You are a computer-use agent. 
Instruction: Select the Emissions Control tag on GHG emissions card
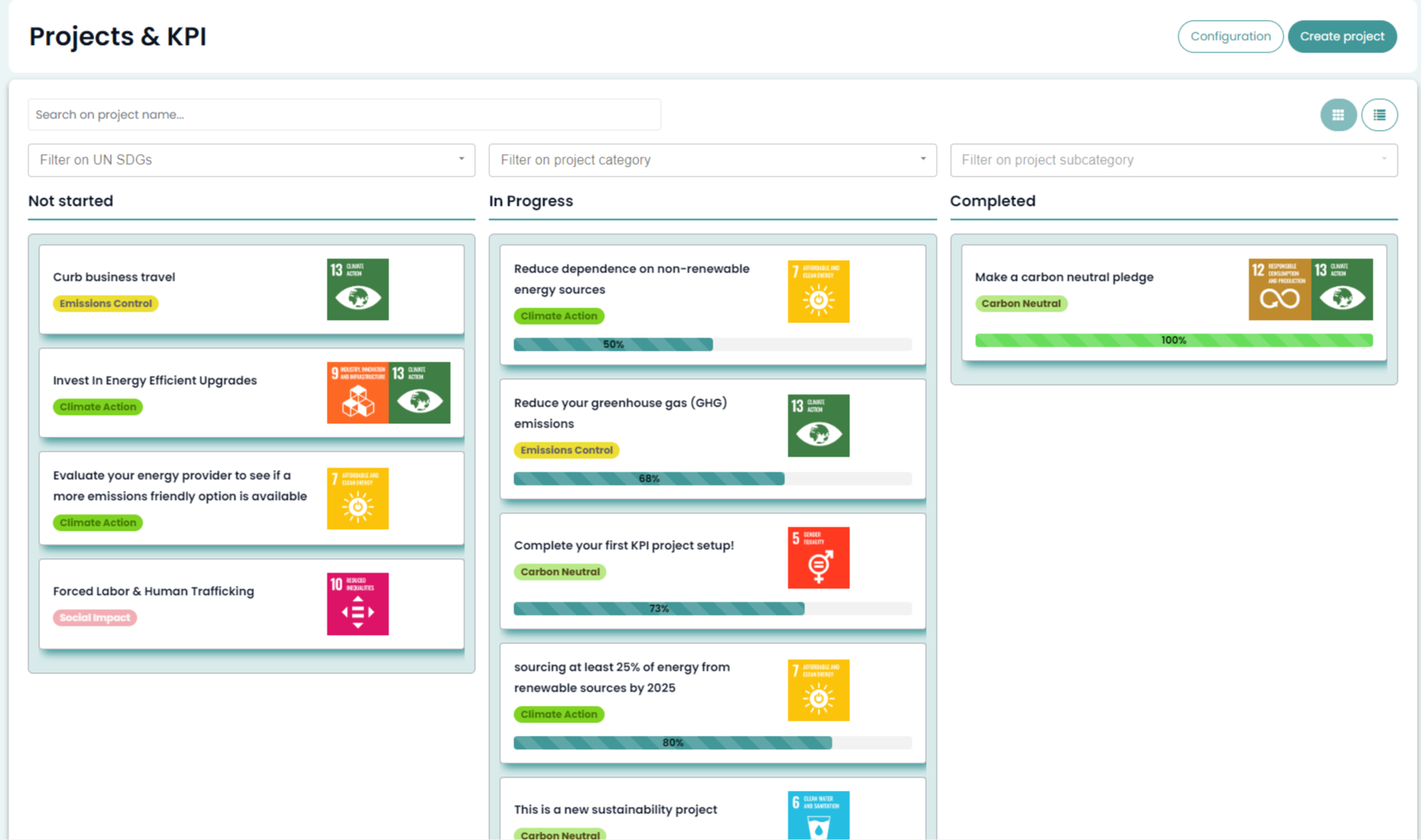coord(566,450)
